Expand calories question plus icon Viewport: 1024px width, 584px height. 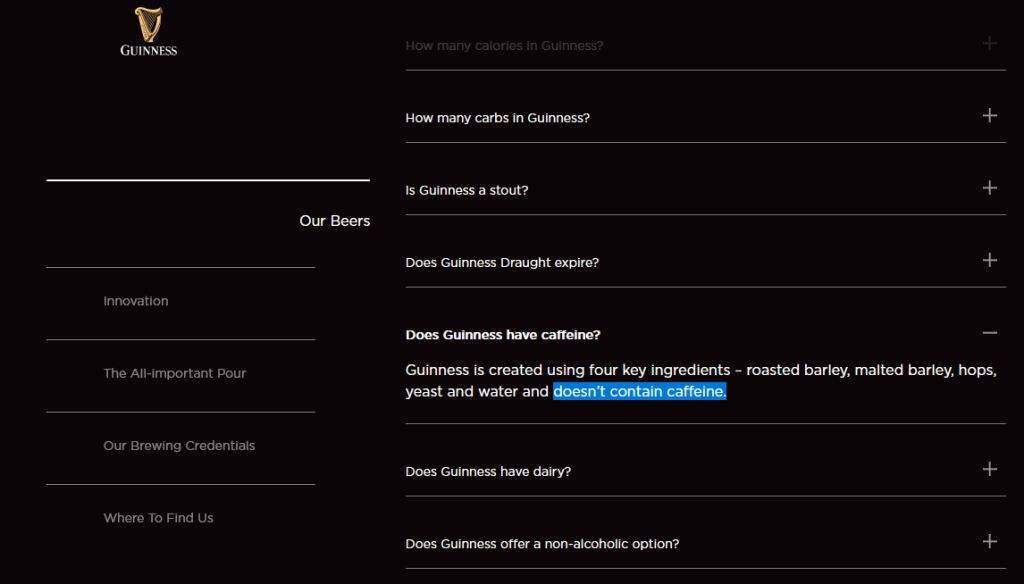click(x=989, y=43)
